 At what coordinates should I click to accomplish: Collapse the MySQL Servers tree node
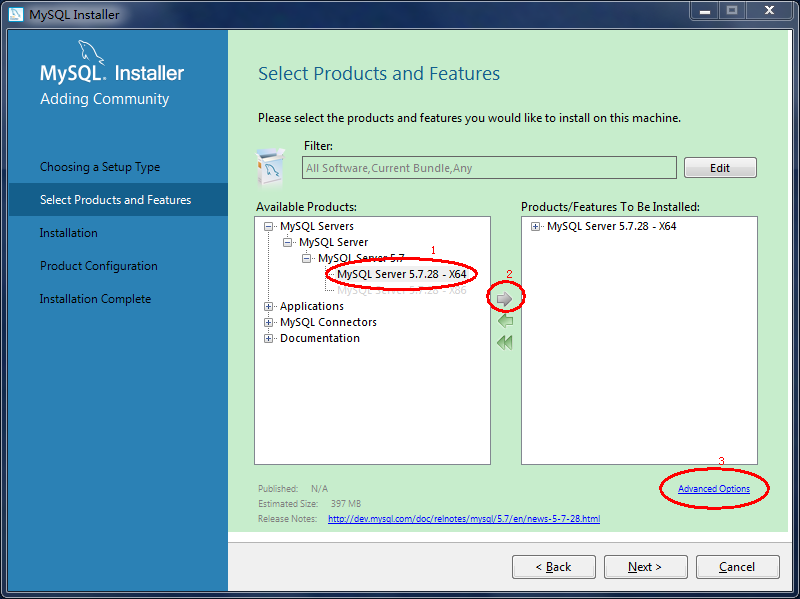(x=268, y=227)
